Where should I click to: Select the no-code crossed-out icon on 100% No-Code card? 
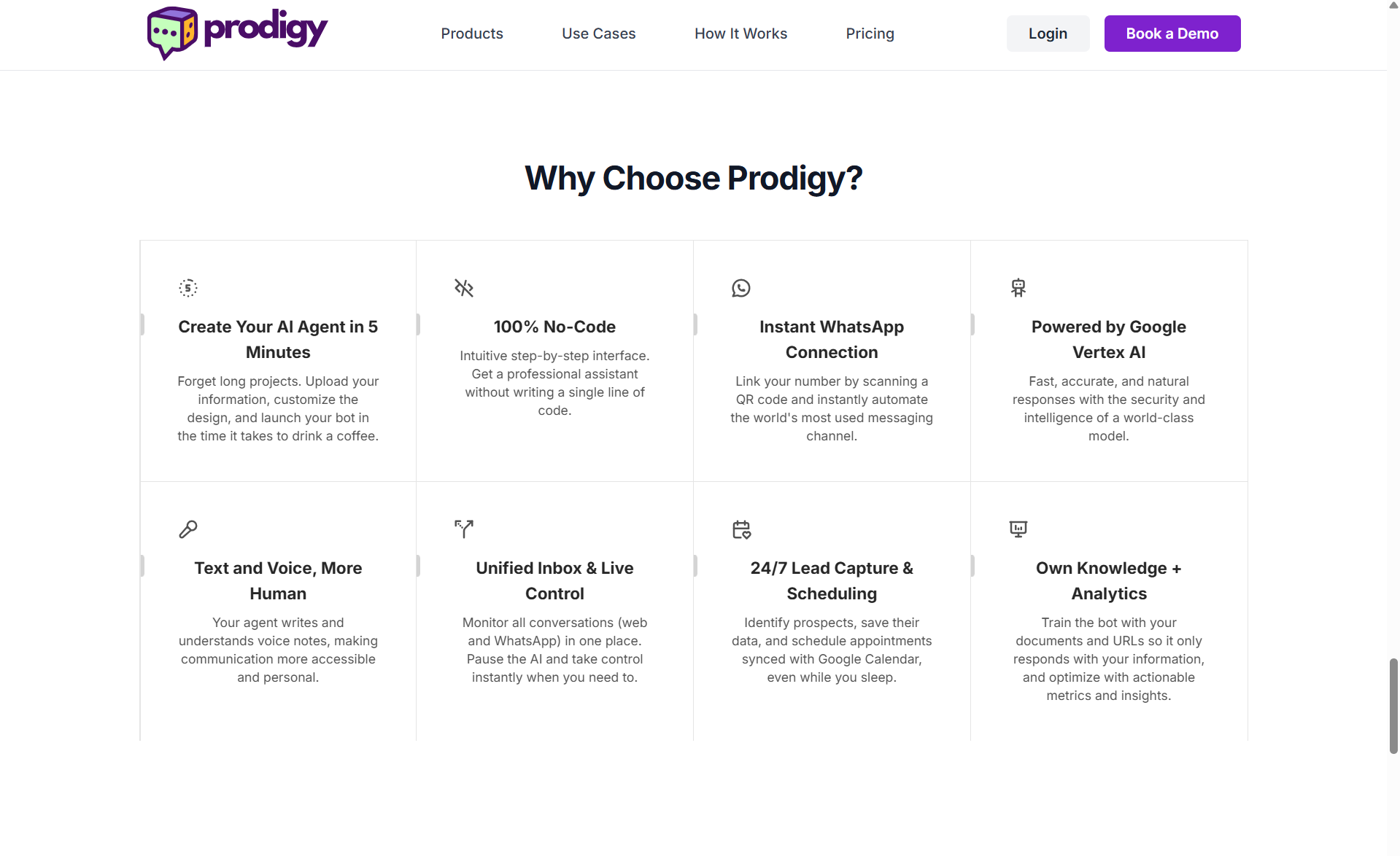pos(464,287)
